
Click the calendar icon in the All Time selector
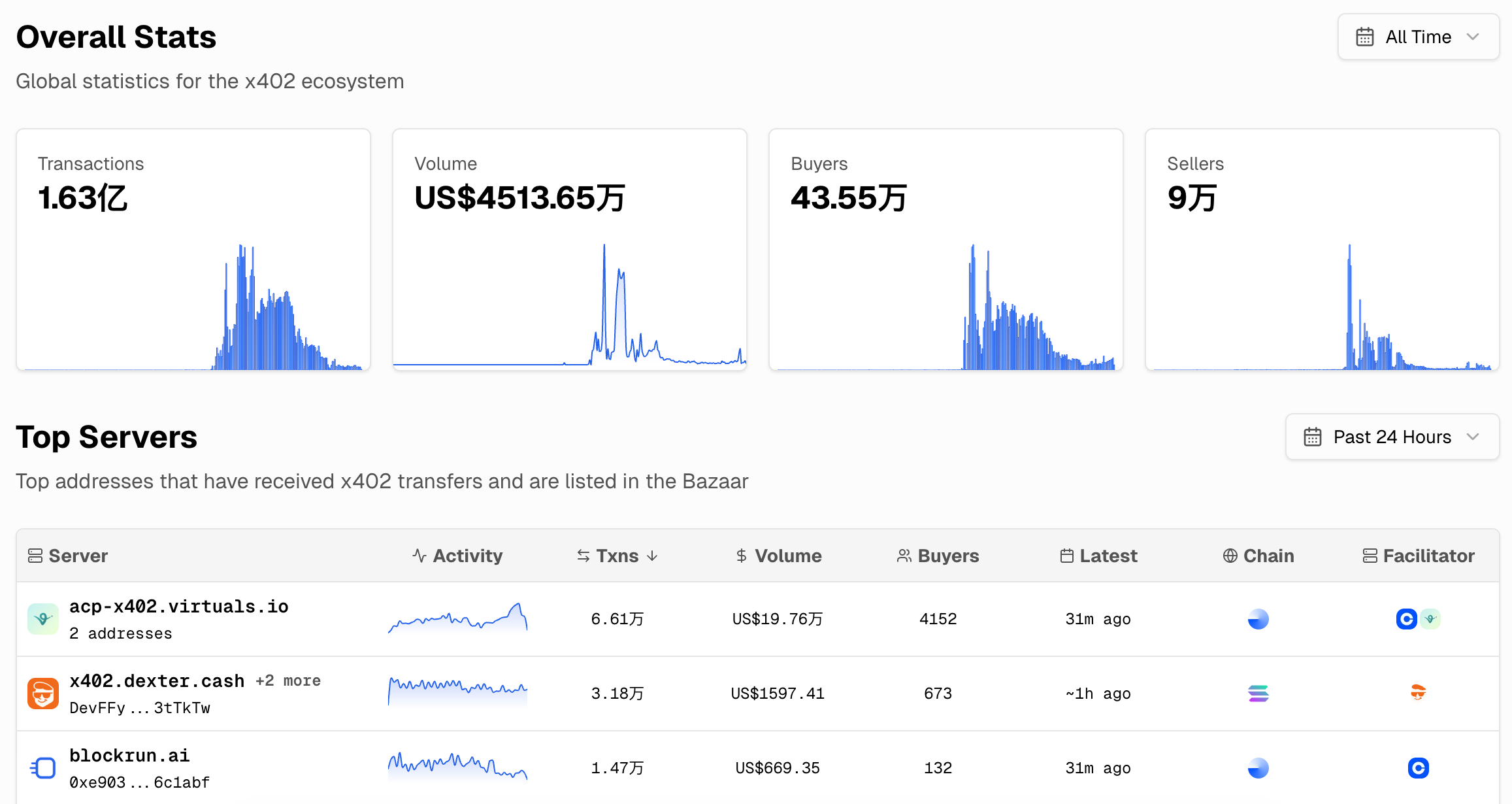(x=1365, y=37)
